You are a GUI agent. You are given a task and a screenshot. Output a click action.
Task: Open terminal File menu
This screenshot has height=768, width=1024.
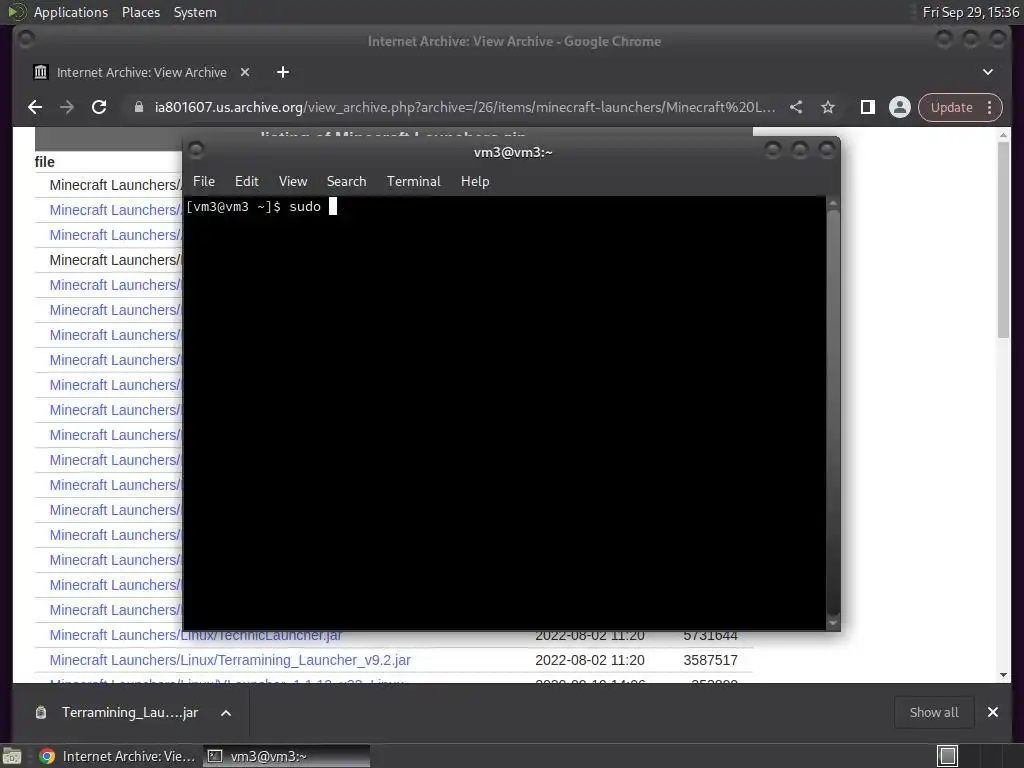pyautogui.click(x=204, y=181)
